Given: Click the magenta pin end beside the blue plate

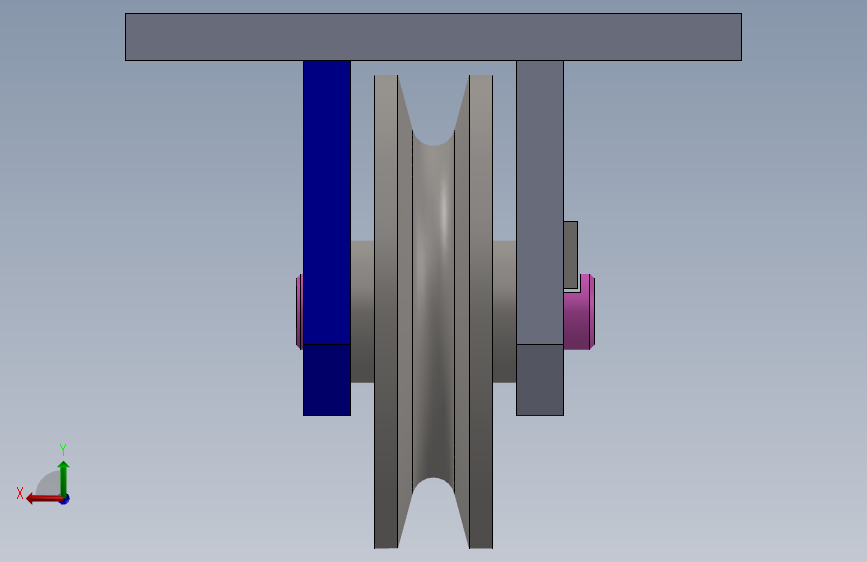Looking at the screenshot, I should pos(300,311).
